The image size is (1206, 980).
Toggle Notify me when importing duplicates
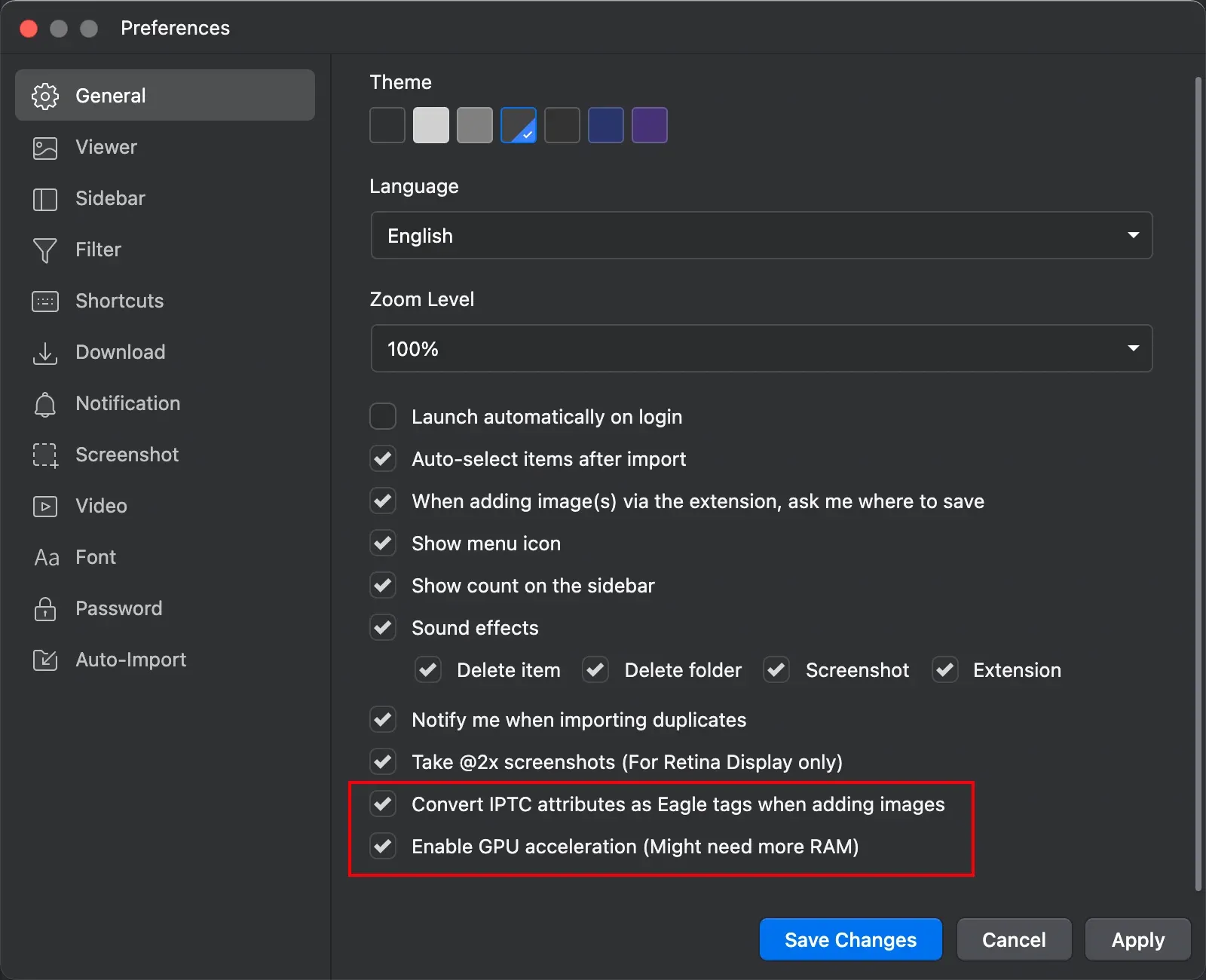point(383,719)
